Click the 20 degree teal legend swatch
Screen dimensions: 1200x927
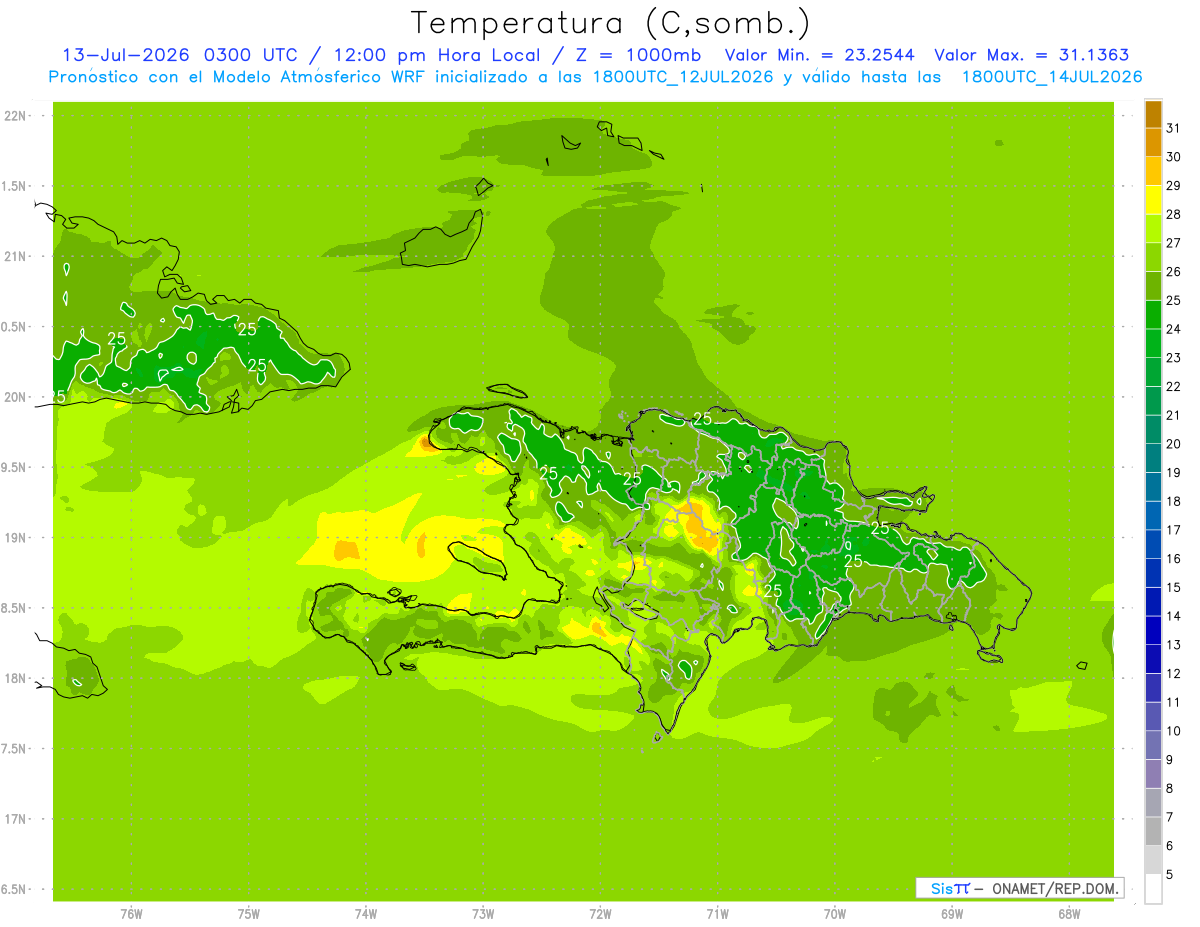pyautogui.click(x=1153, y=430)
